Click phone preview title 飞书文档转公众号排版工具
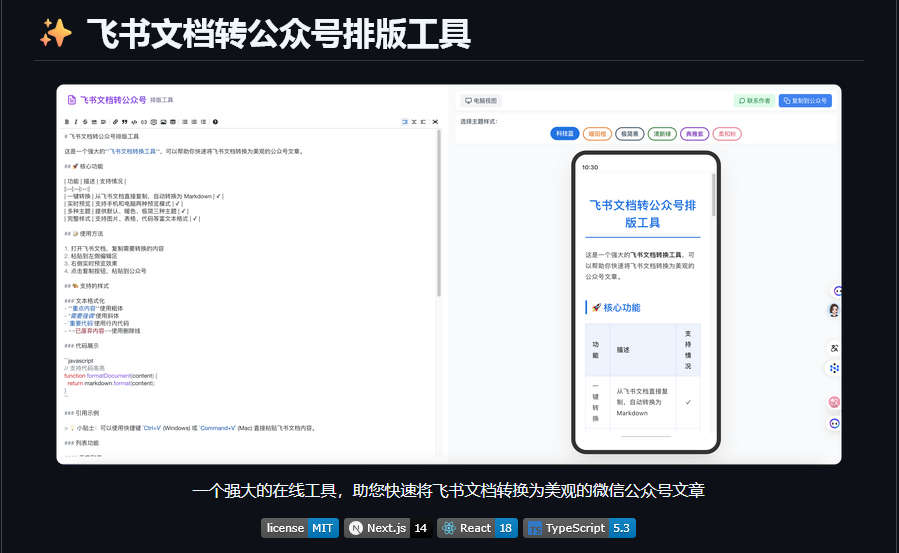 pos(642,214)
